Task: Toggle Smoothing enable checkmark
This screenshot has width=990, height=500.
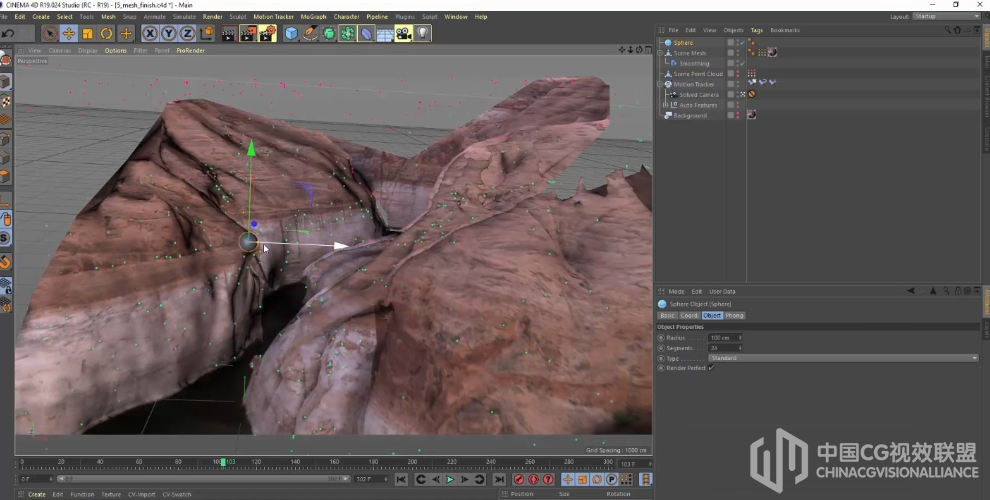Action: coord(742,63)
